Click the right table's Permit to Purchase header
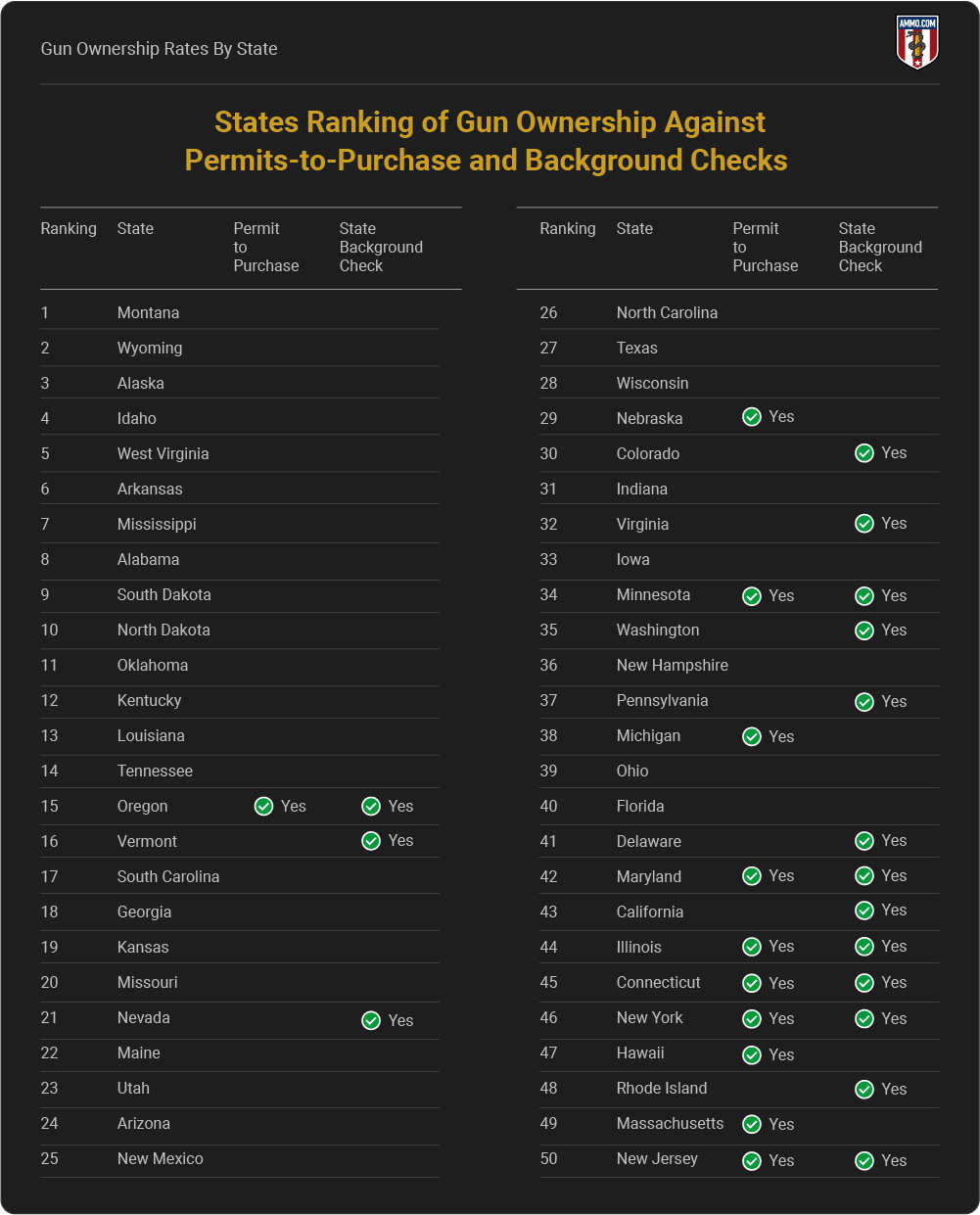 [x=765, y=247]
